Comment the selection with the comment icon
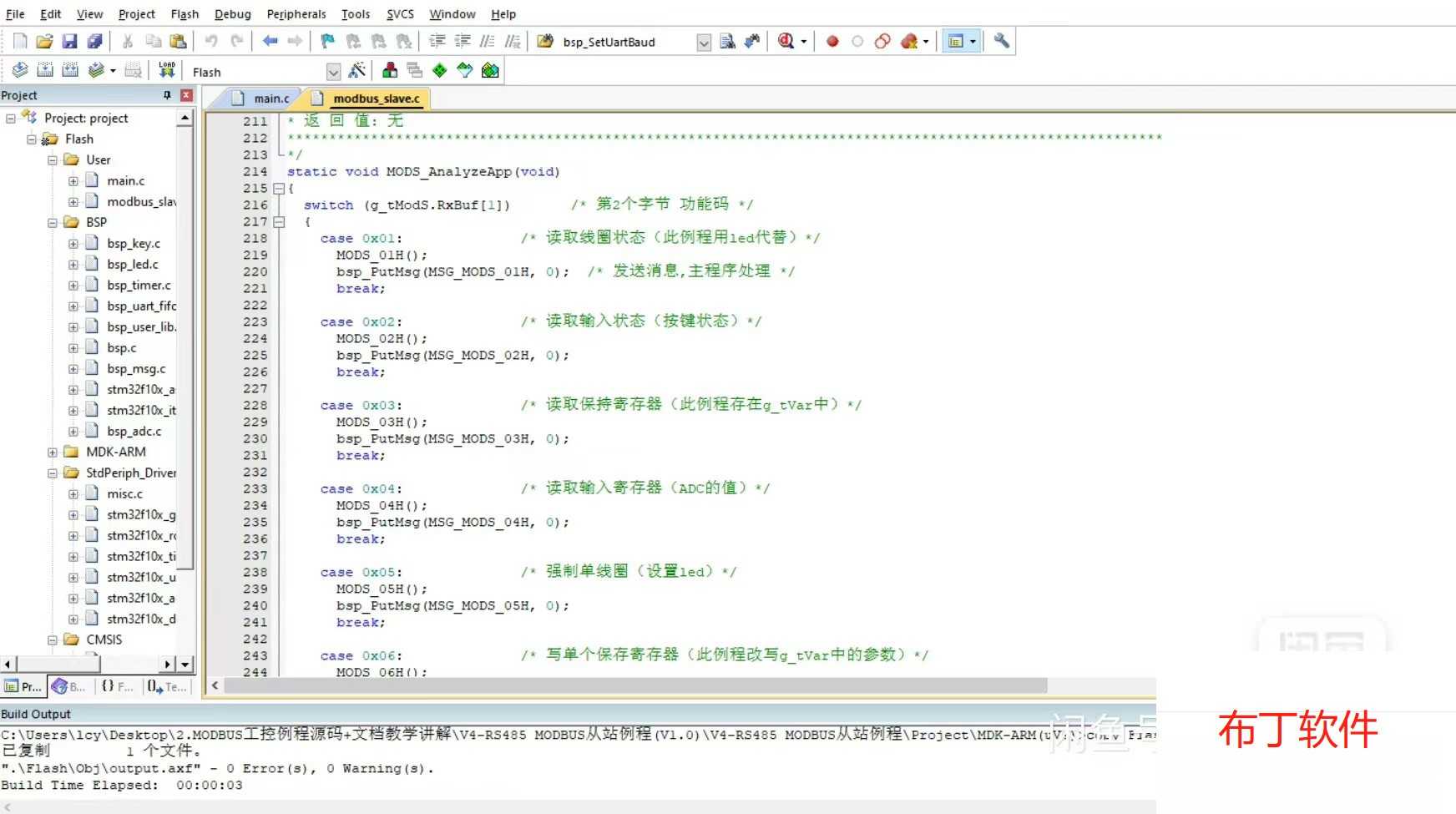This screenshot has height=814, width=1456. (488, 41)
